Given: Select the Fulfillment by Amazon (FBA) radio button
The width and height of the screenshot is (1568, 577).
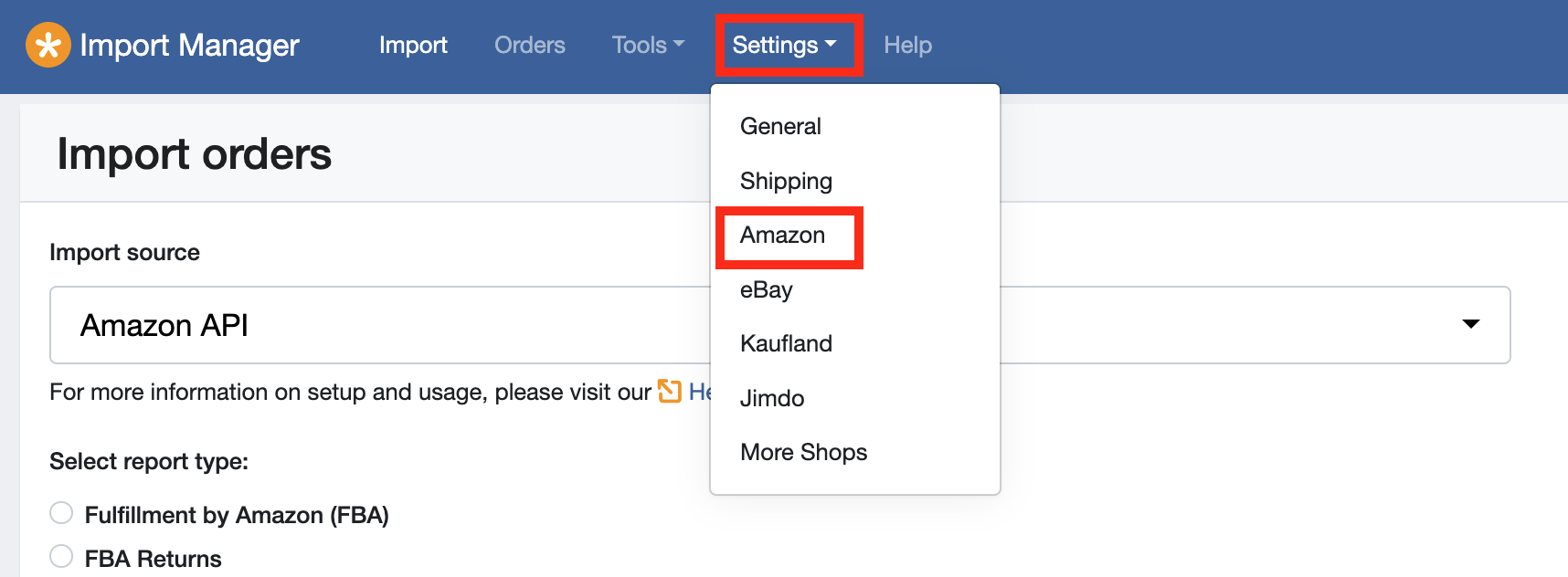Looking at the screenshot, I should (x=61, y=513).
